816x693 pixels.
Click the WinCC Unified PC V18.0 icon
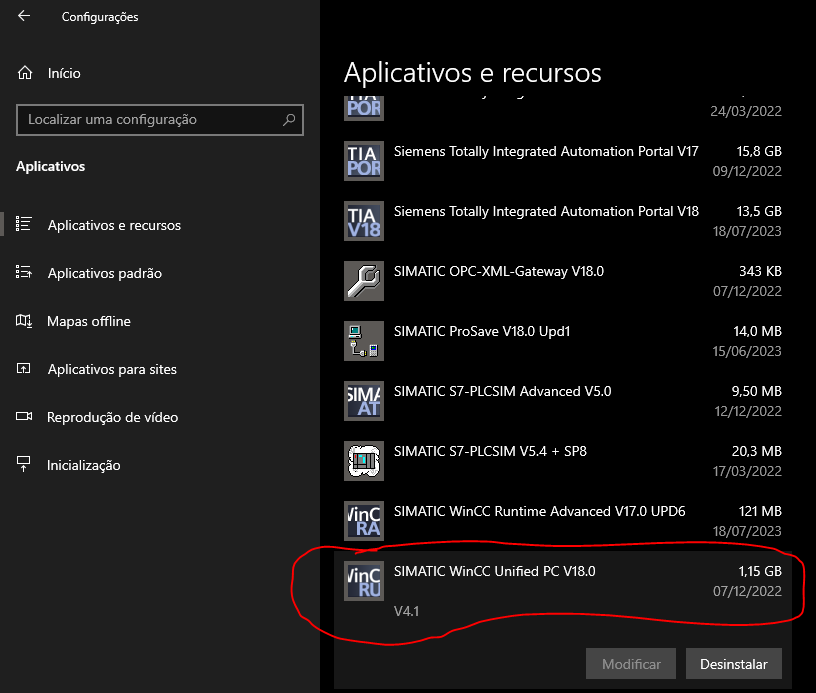point(363,580)
